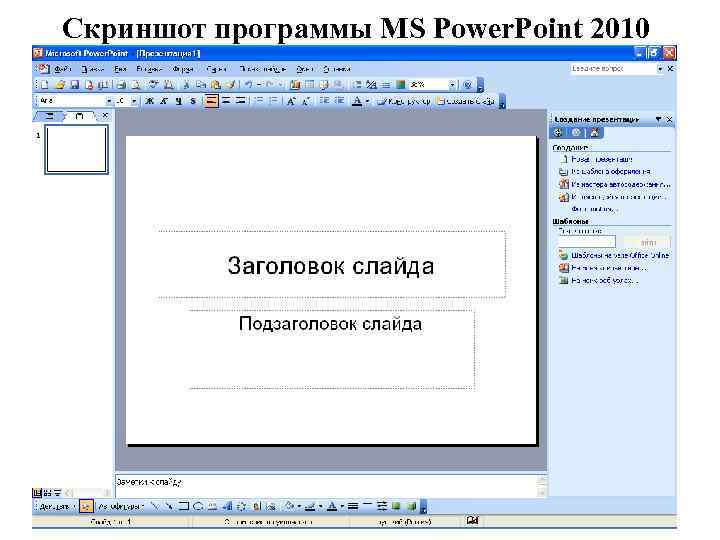Open Шаблоны на узле Office Online link

[620, 255]
